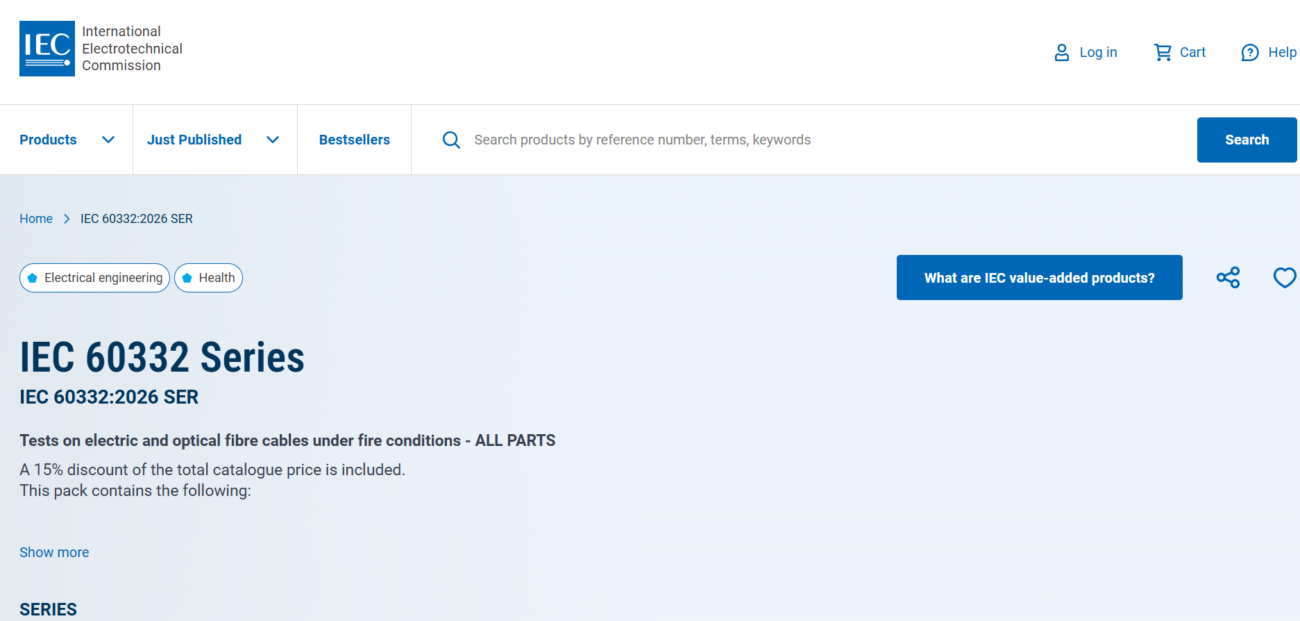Viewport: 1300px width, 621px height.
Task: Open the shopping cart icon
Action: tap(1162, 52)
